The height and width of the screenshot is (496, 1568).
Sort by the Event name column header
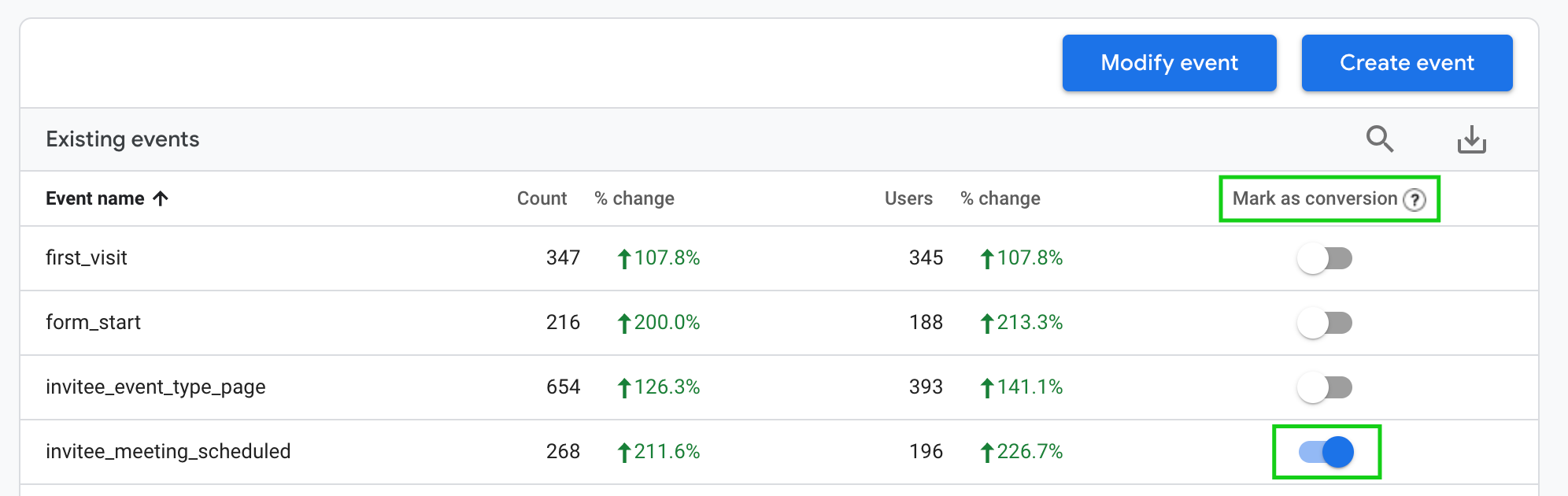click(x=95, y=198)
